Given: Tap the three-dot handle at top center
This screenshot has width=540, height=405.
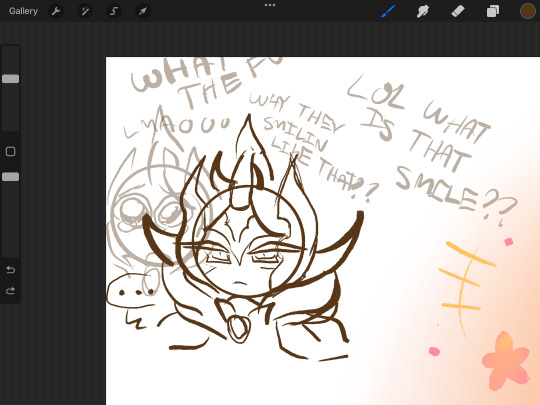Looking at the screenshot, I should tap(270, 5).
